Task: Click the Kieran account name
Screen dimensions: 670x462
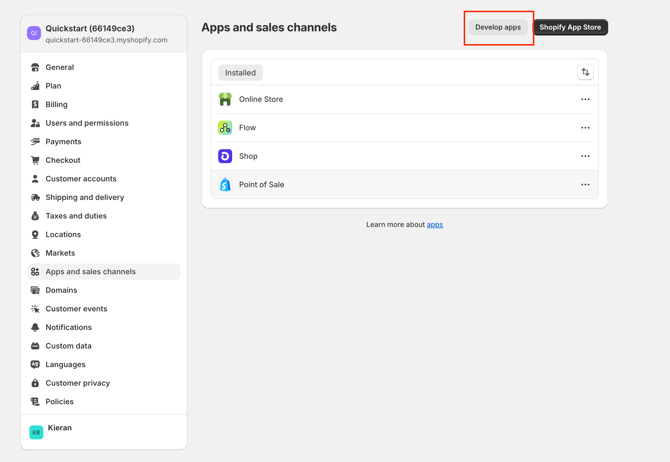Action: 60,428
